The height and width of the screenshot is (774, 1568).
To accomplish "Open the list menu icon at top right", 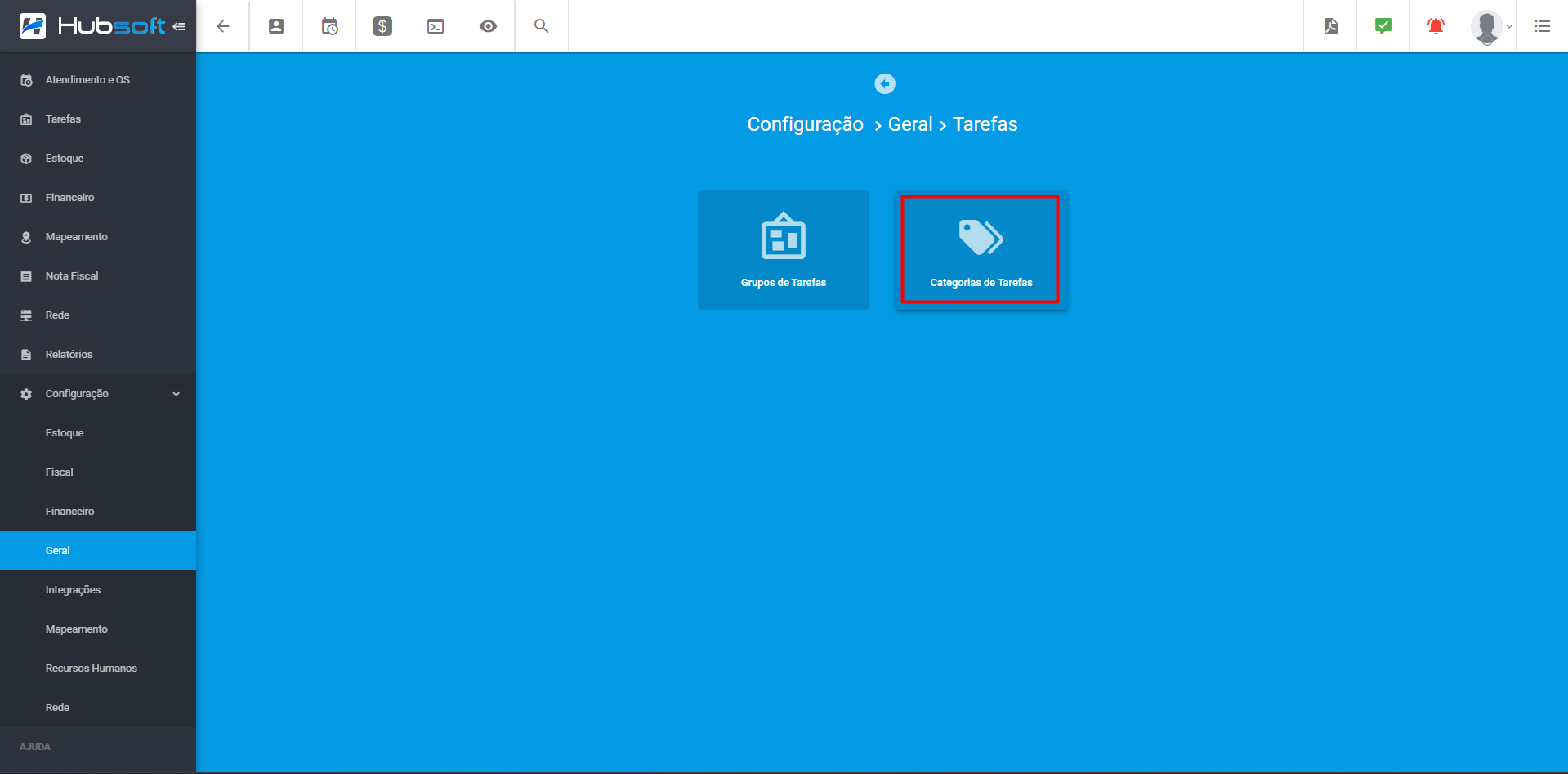I will [x=1542, y=26].
